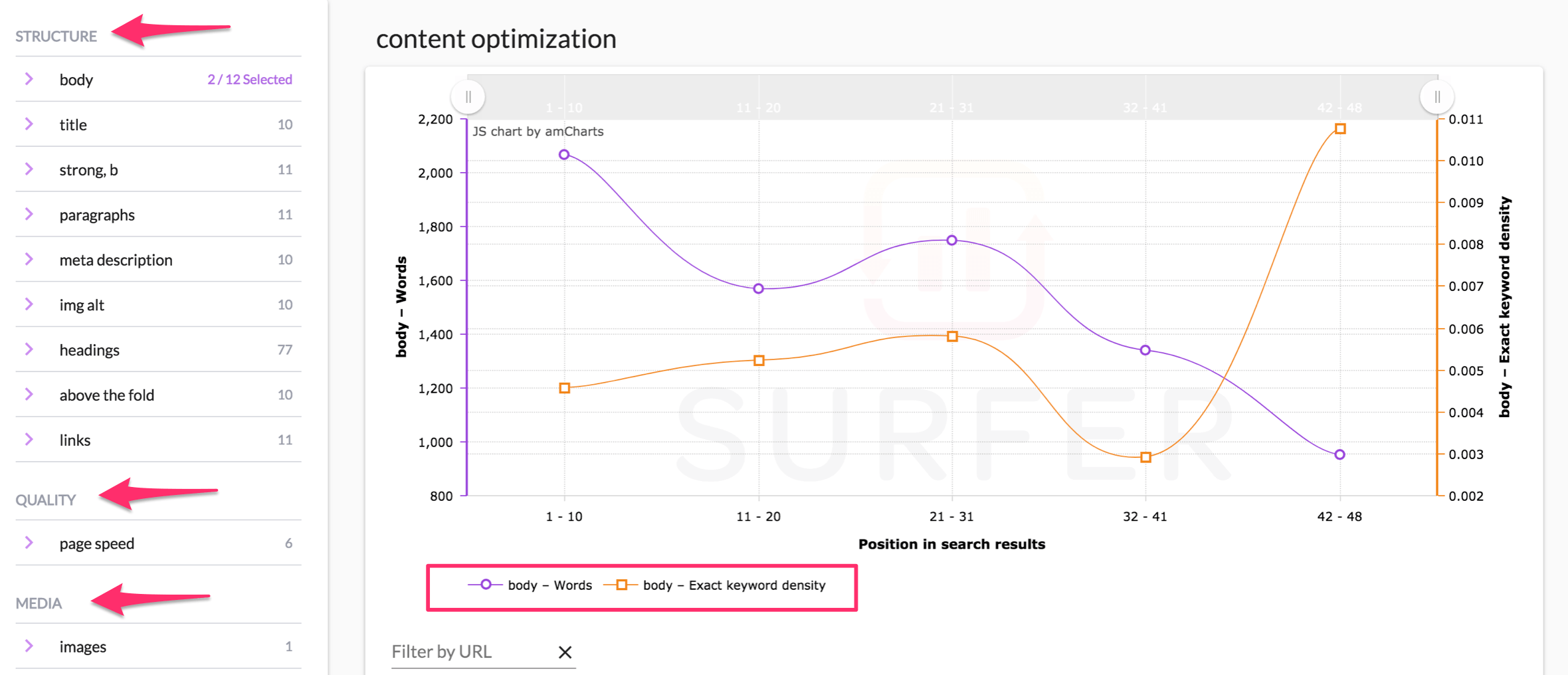1568x675 pixels.
Task: Click the clear X icon in URL filter
Action: coord(565,652)
